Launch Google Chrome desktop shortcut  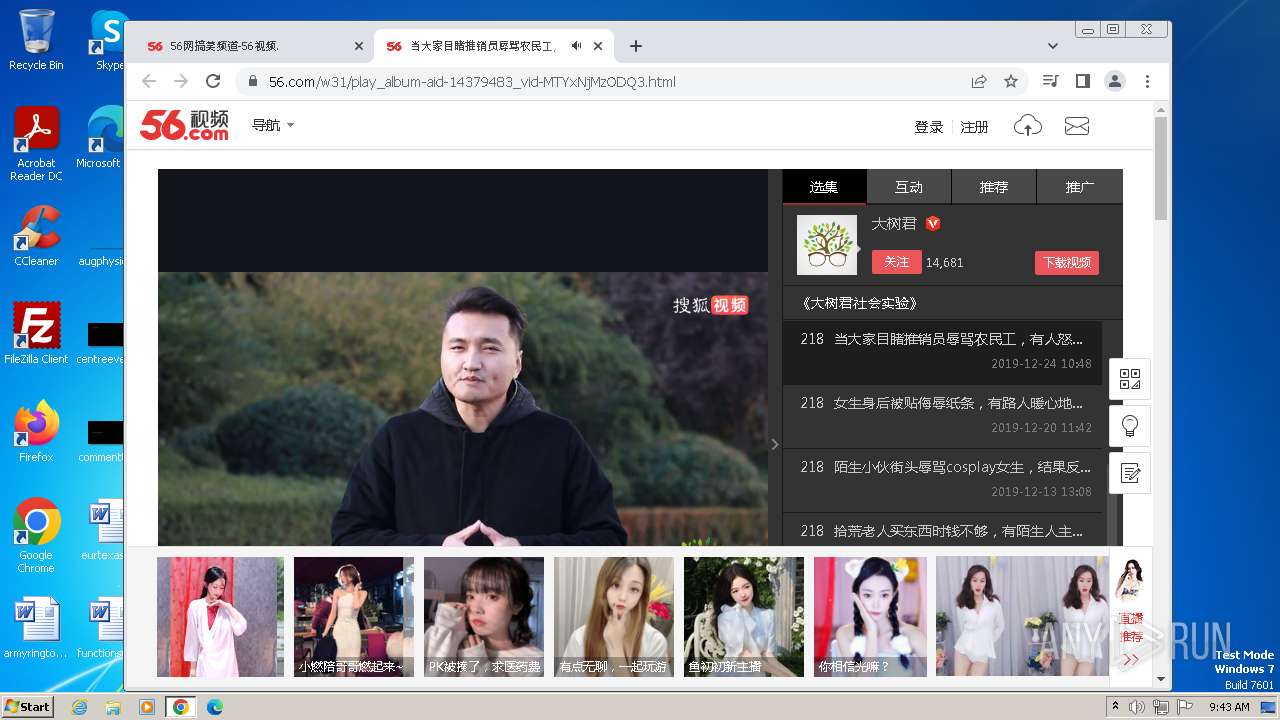pos(36,535)
